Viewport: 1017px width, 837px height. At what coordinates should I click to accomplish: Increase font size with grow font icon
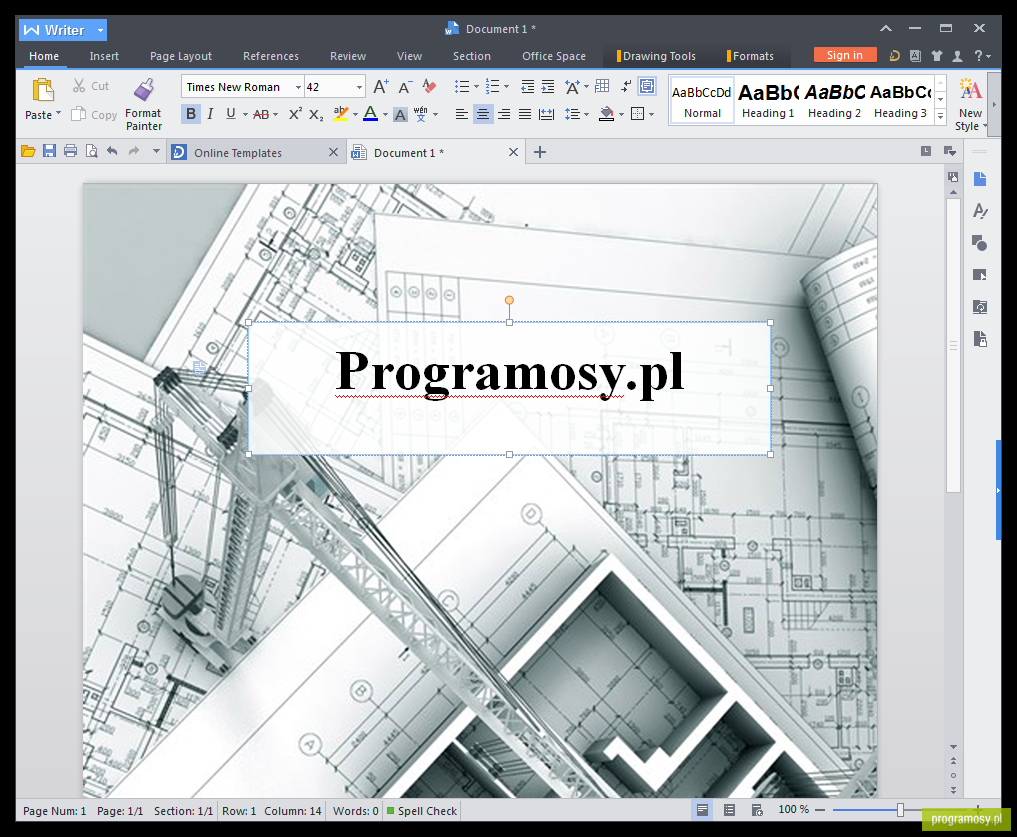click(381, 86)
